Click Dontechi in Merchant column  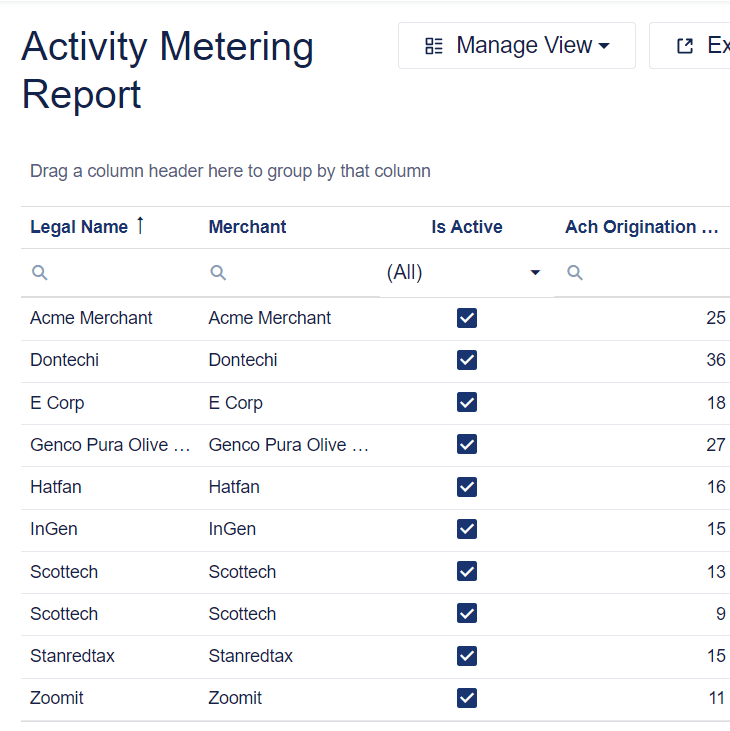tap(243, 360)
